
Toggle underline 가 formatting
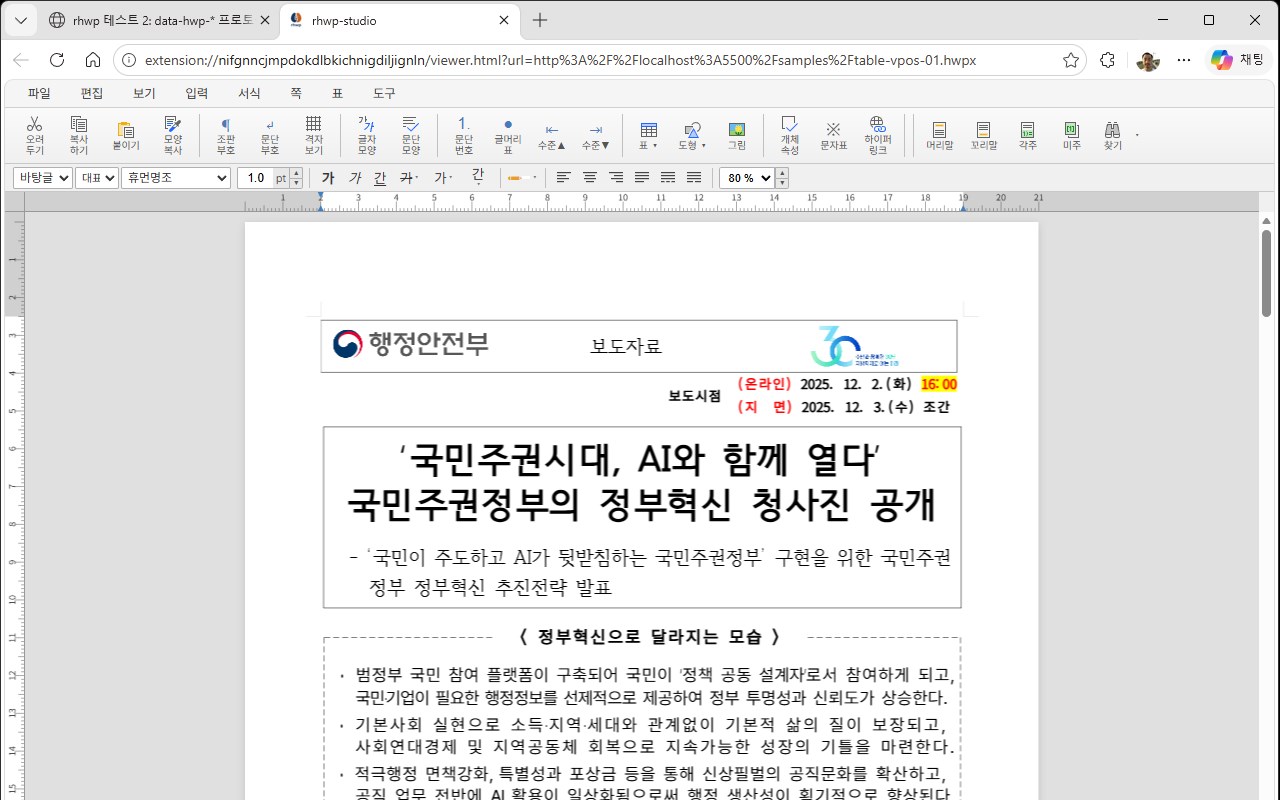coord(380,178)
